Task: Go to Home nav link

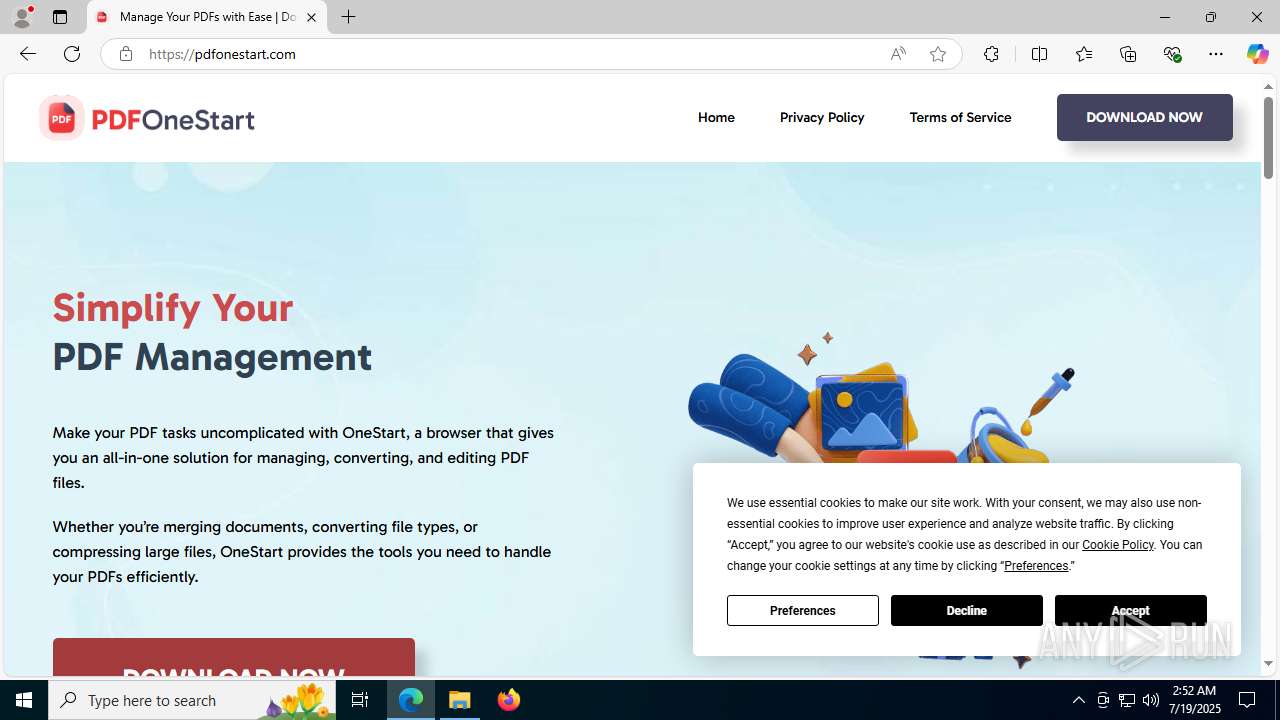Action: [716, 117]
